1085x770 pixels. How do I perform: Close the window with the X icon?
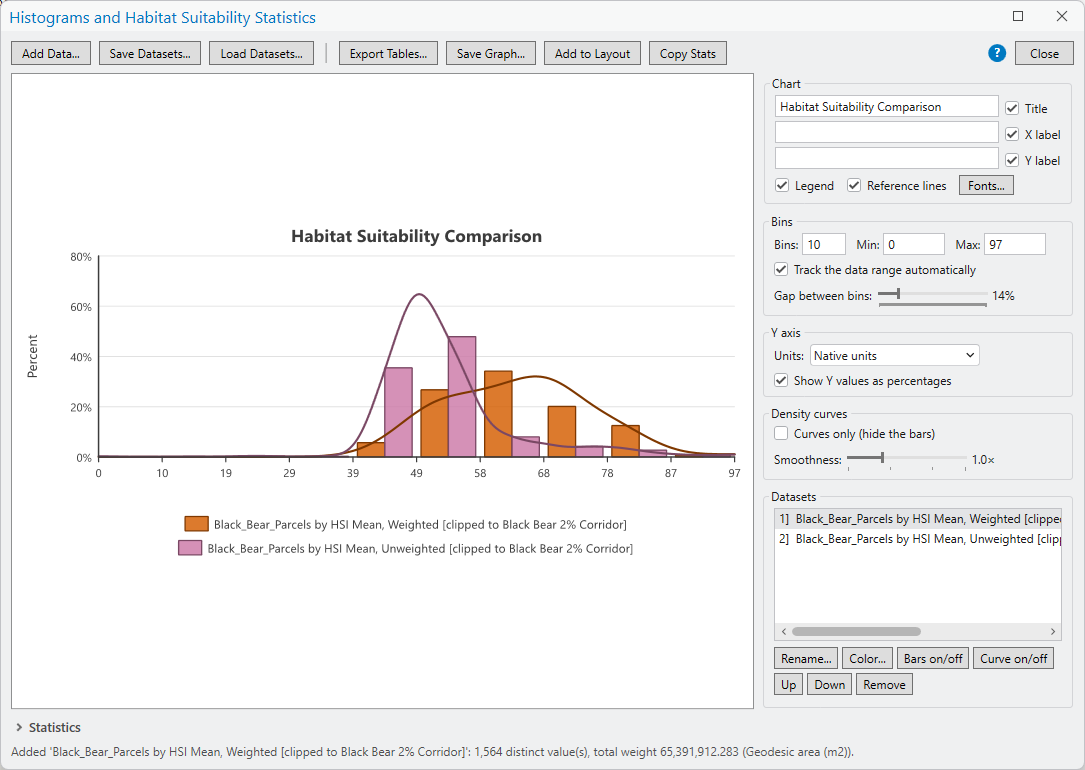coord(1062,16)
